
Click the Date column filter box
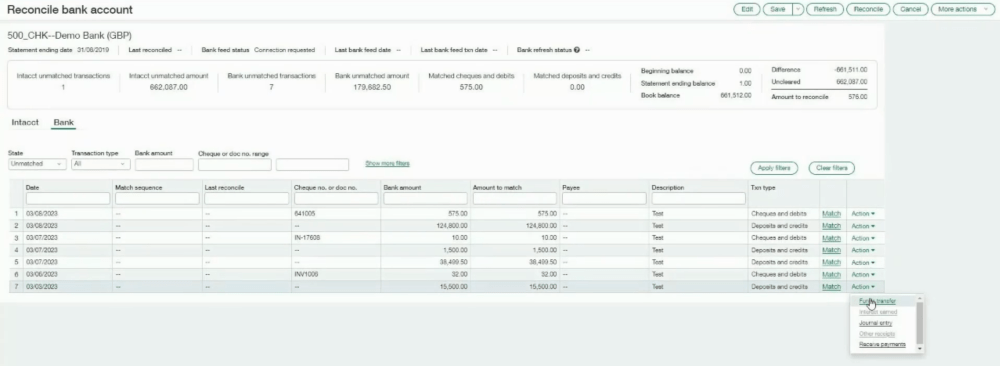pos(68,199)
